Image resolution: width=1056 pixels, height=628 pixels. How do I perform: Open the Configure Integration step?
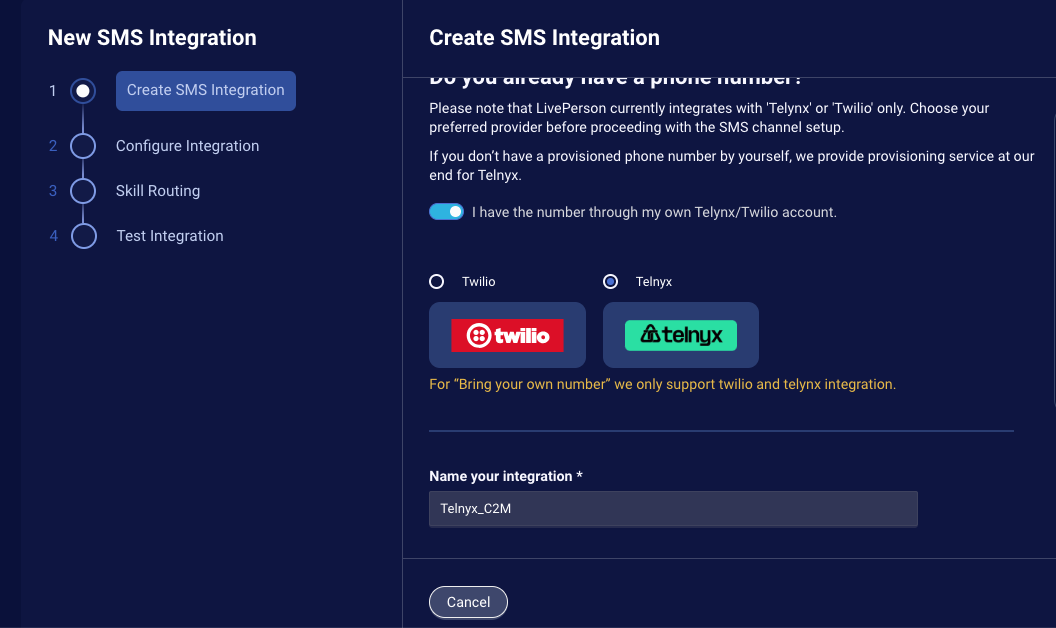187,146
